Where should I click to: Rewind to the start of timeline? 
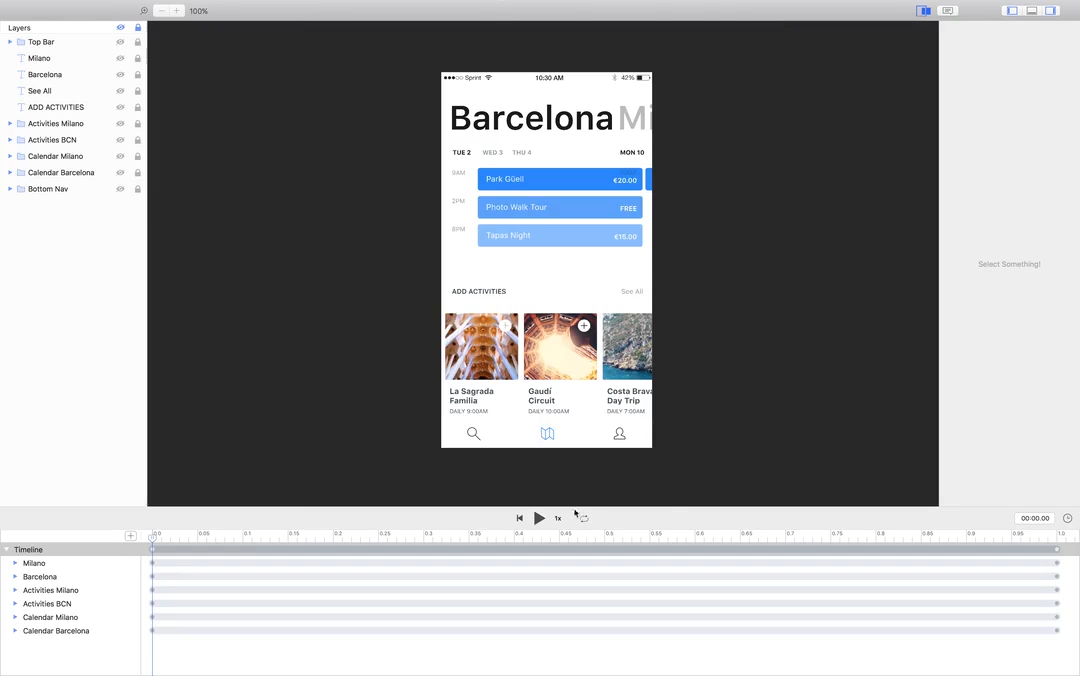519,518
